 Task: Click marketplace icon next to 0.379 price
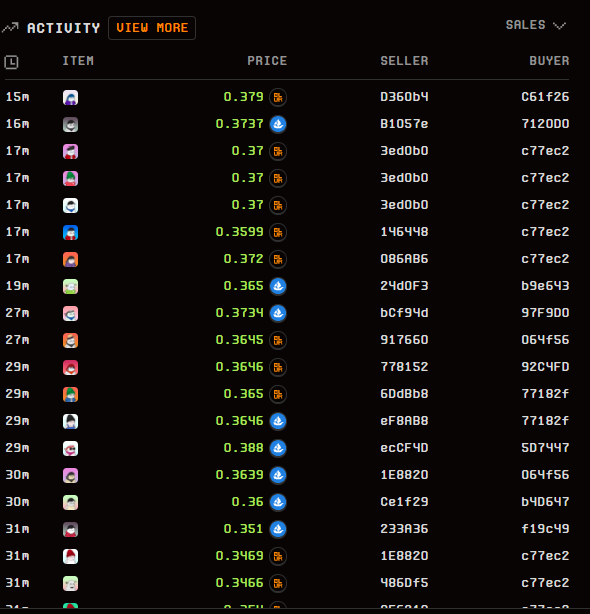click(278, 97)
